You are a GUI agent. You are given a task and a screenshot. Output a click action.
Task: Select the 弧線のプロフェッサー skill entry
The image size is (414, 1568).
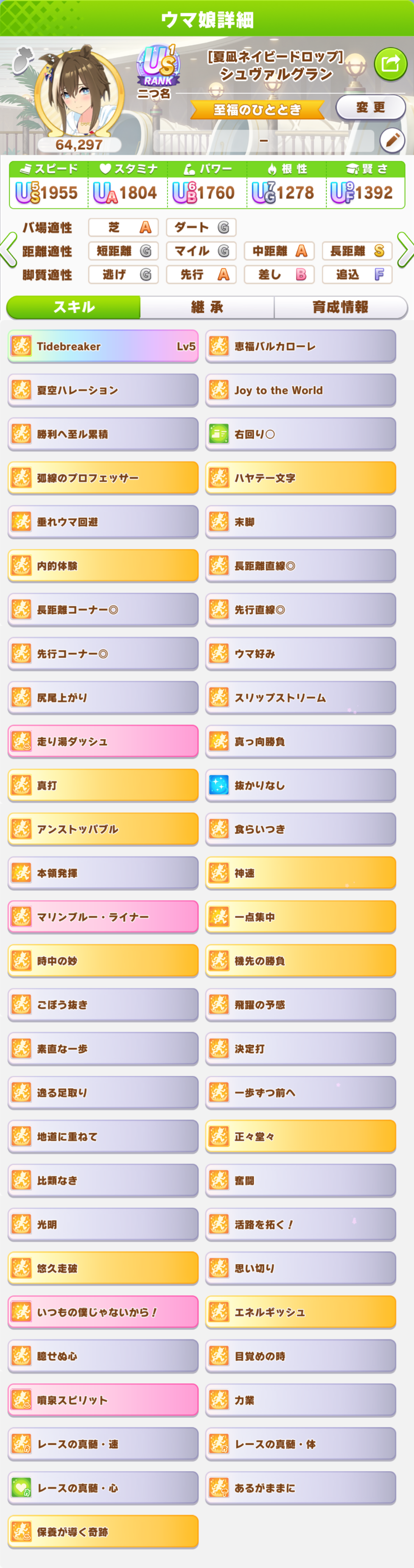click(x=103, y=478)
